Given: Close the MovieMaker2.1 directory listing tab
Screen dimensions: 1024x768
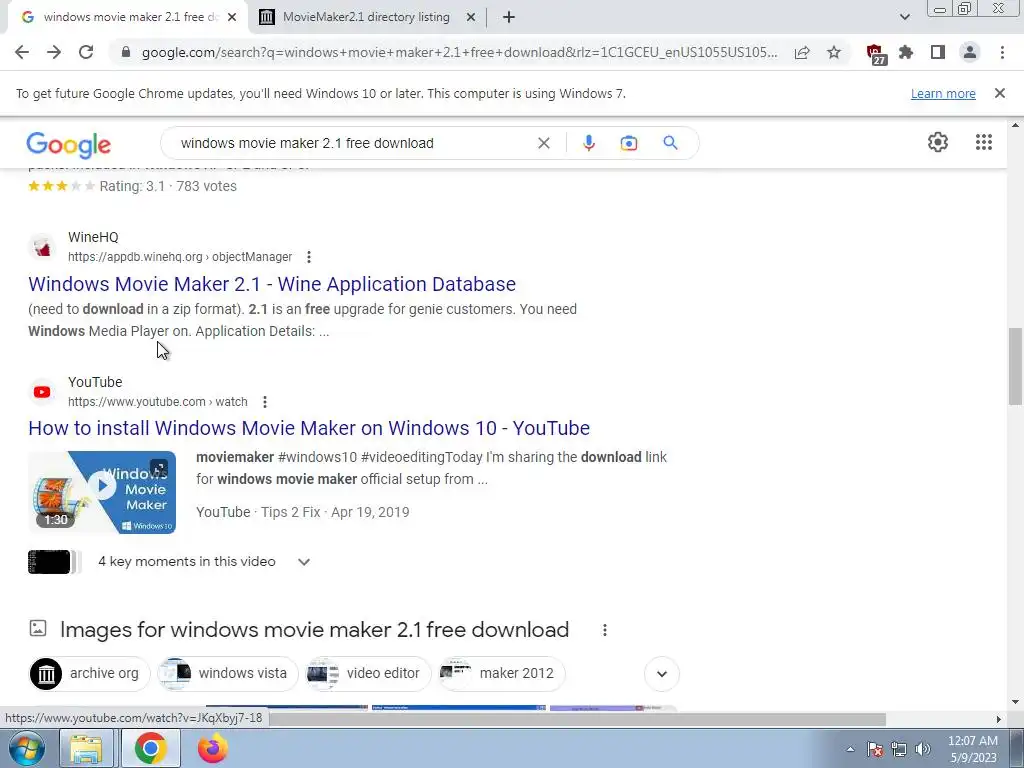Looking at the screenshot, I should pos(471,18).
